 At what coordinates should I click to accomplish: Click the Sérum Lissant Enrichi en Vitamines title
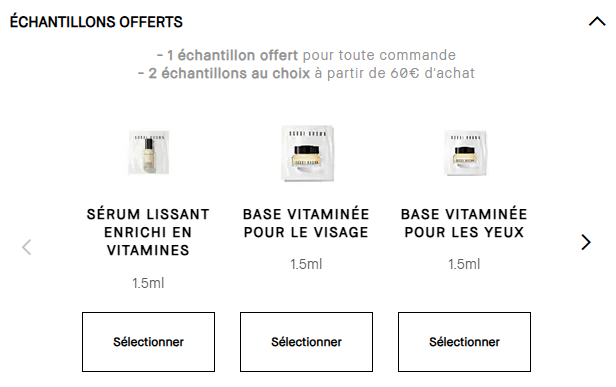coord(148,232)
